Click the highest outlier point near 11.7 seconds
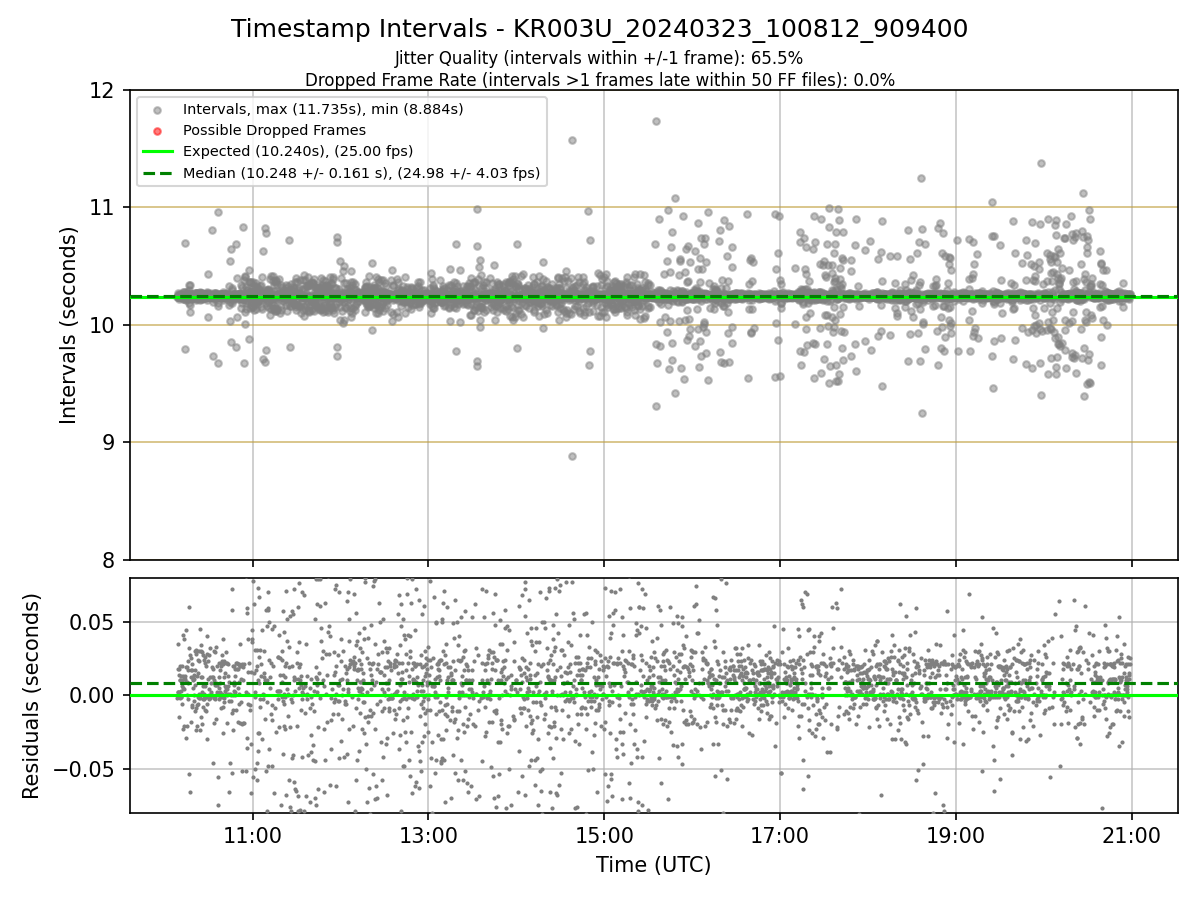 tap(656, 121)
